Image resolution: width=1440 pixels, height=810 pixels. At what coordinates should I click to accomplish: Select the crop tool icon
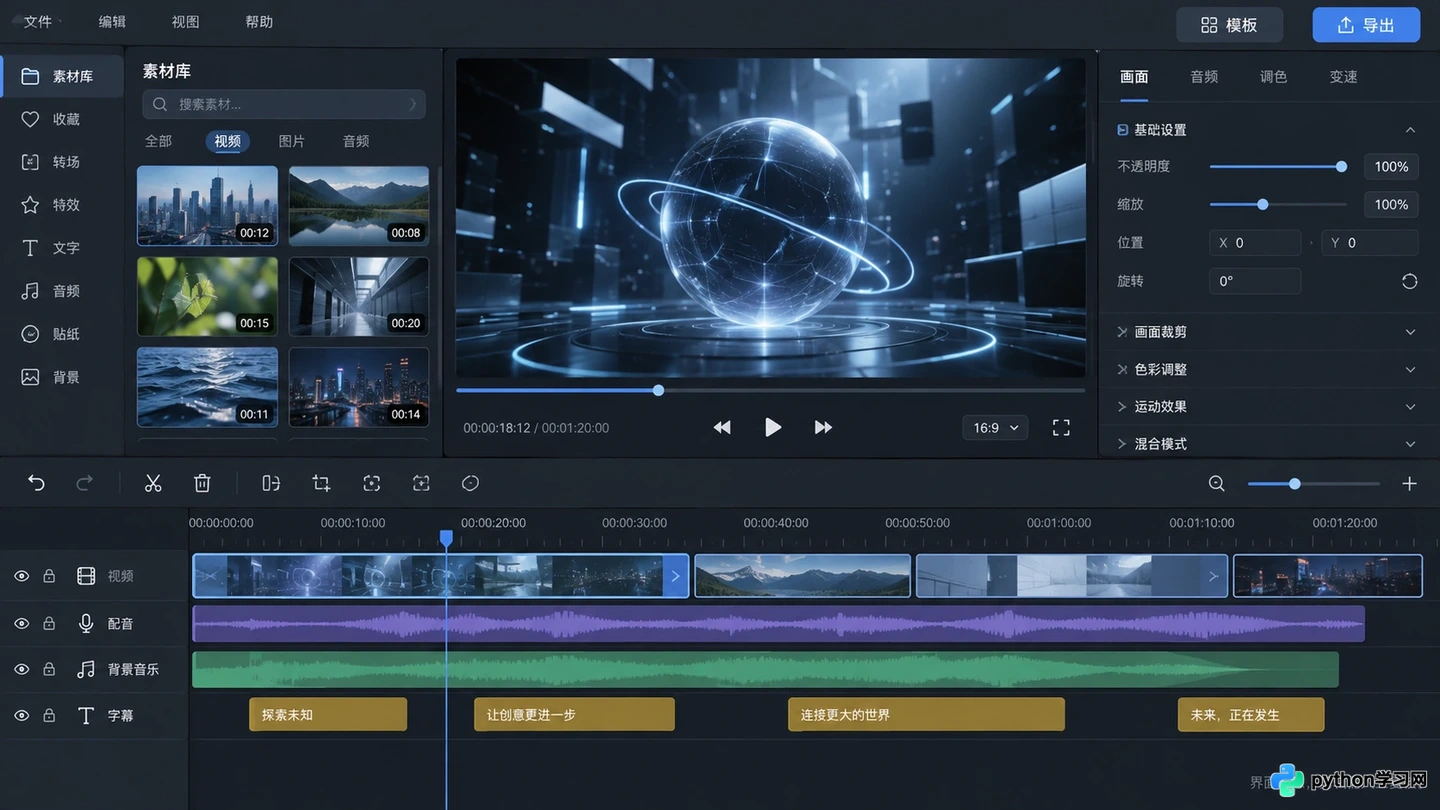point(321,484)
